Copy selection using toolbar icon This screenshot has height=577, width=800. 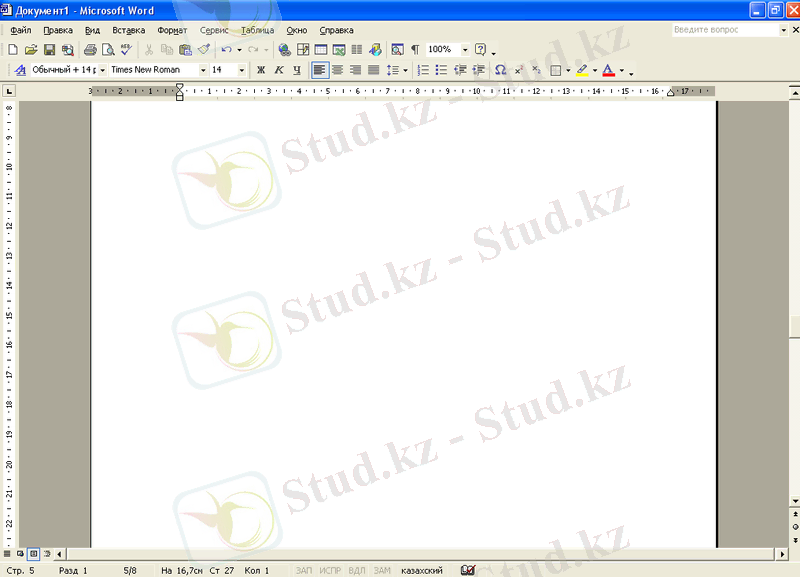click(x=166, y=49)
